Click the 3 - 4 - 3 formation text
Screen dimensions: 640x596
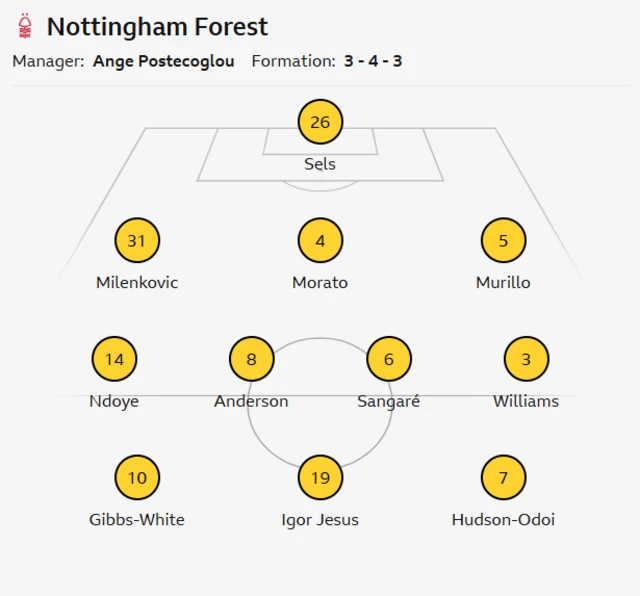pos(373,61)
